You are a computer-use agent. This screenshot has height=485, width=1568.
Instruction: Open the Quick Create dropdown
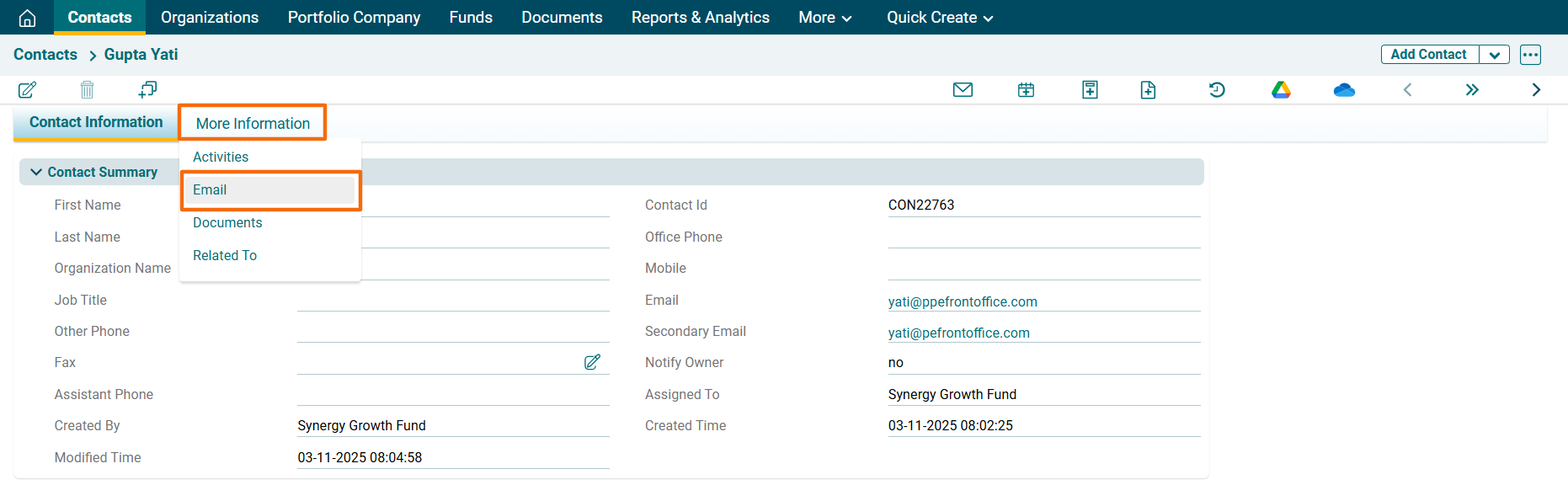[x=939, y=18]
